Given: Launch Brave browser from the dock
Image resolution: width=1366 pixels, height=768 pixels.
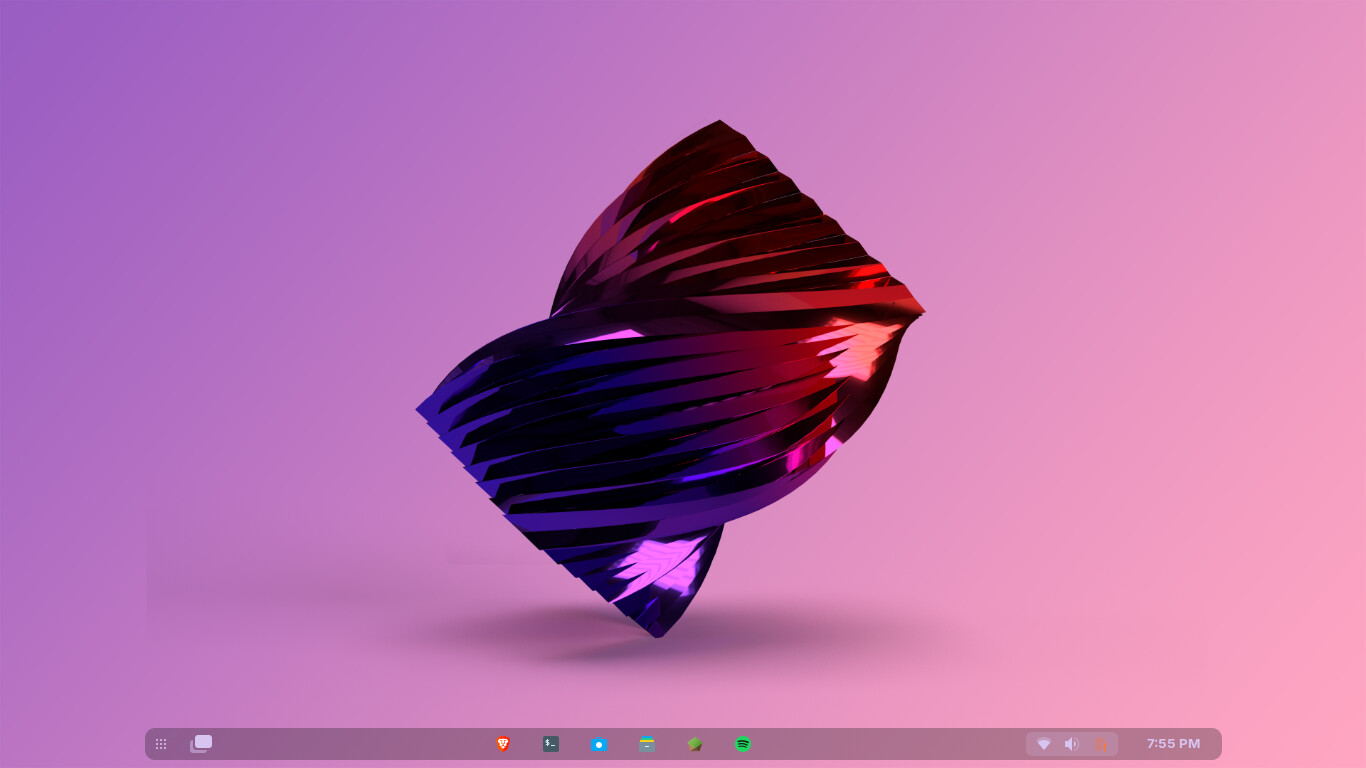Looking at the screenshot, I should 503,744.
